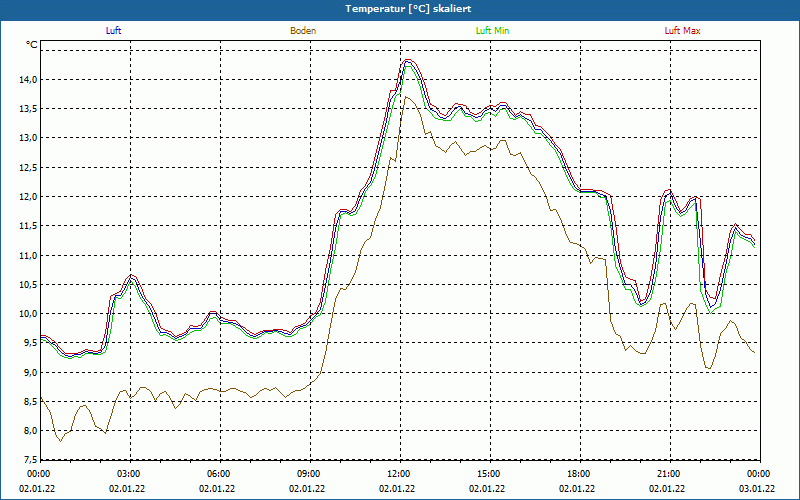Click the 03.01.22 date label
Viewport: 800px width, 500px height.
point(757,488)
